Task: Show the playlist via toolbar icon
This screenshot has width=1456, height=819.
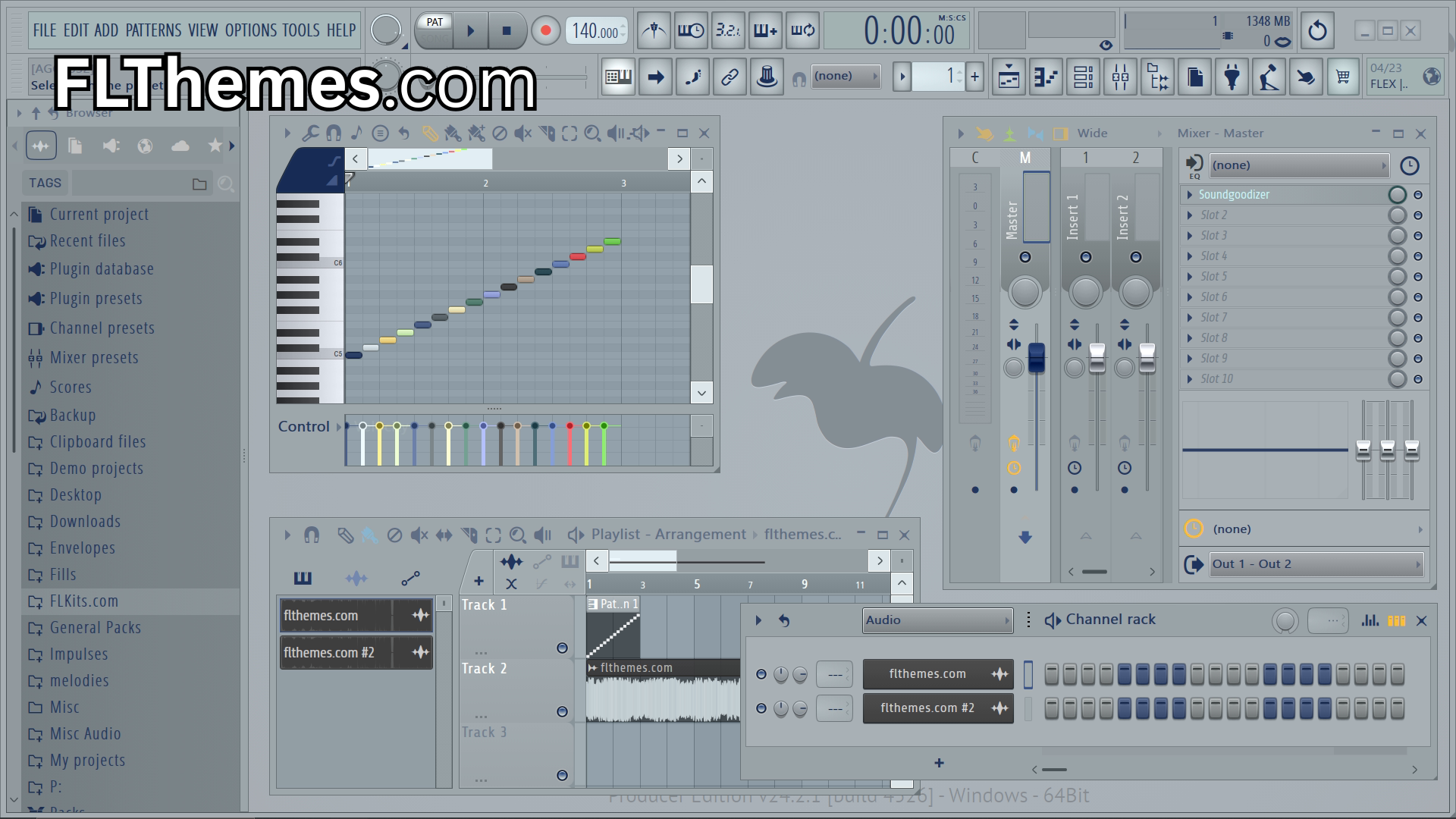Action: tap(1009, 77)
